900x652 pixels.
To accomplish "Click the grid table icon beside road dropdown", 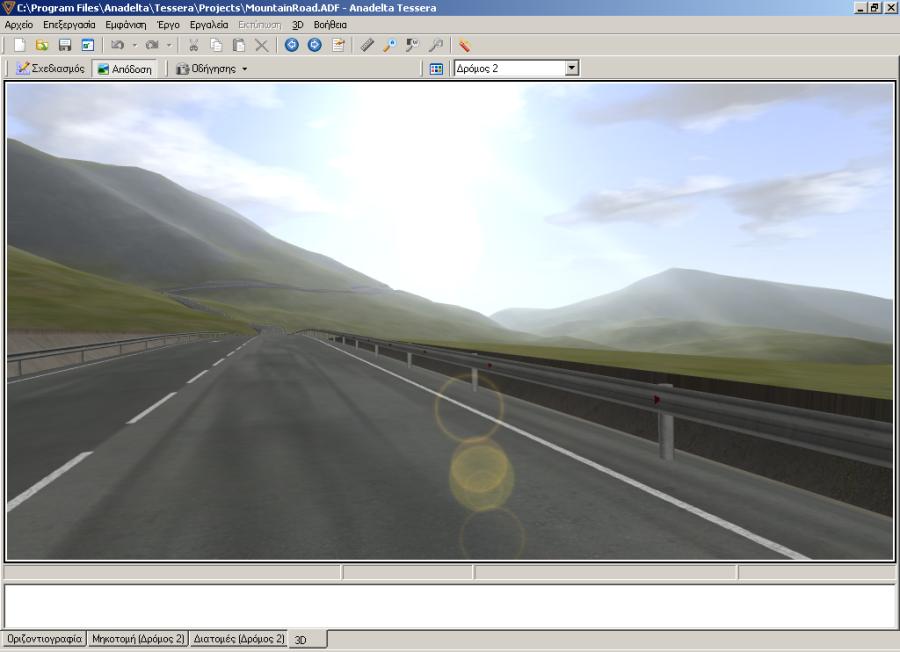I will click(436, 69).
